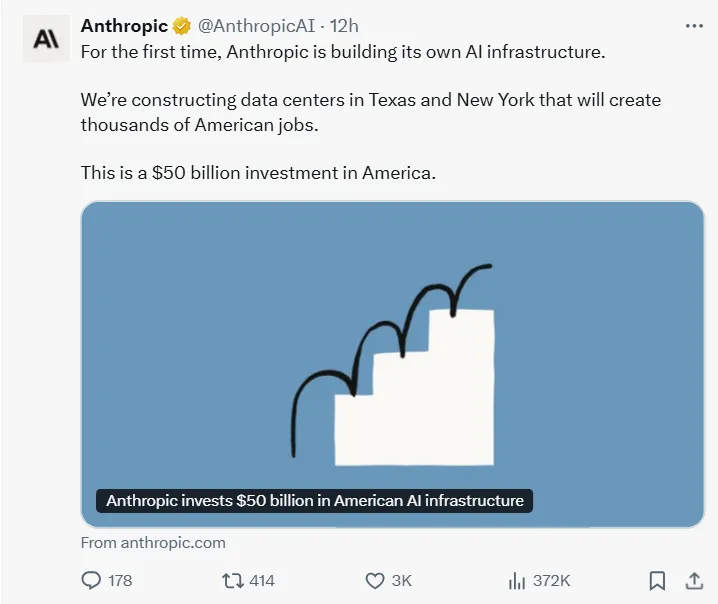Screen dimensions: 718x604
Task: Click the 414 reposts count
Action: 262,580
